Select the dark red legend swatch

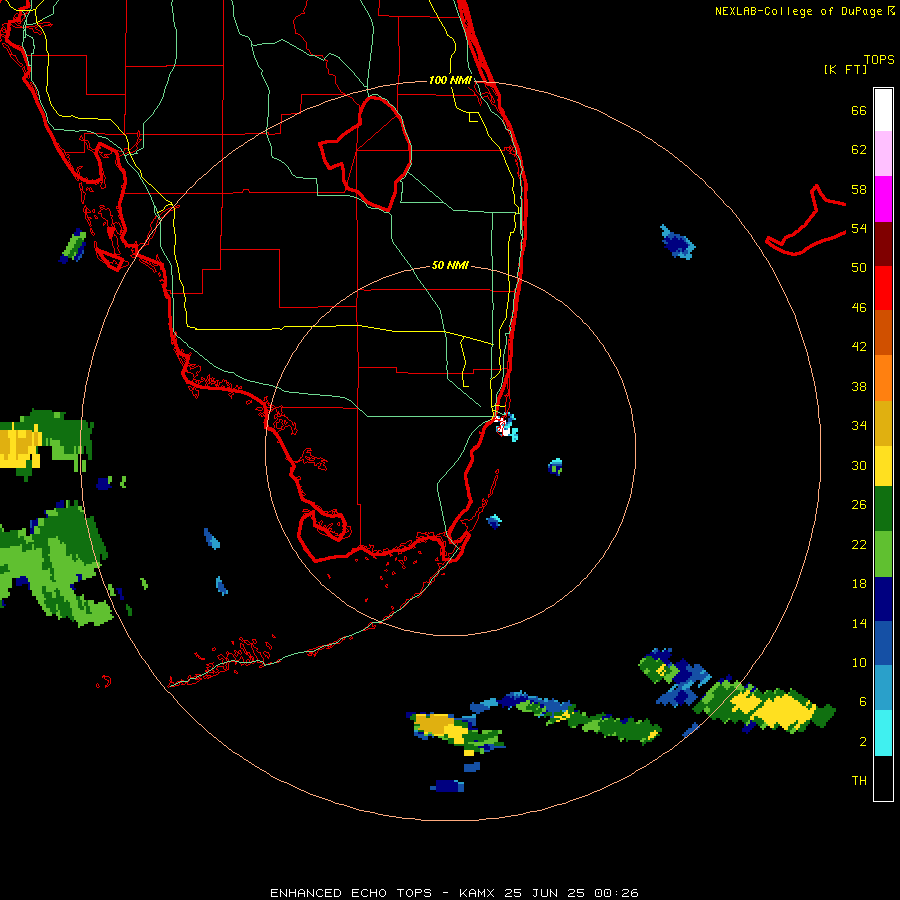point(883,243)
